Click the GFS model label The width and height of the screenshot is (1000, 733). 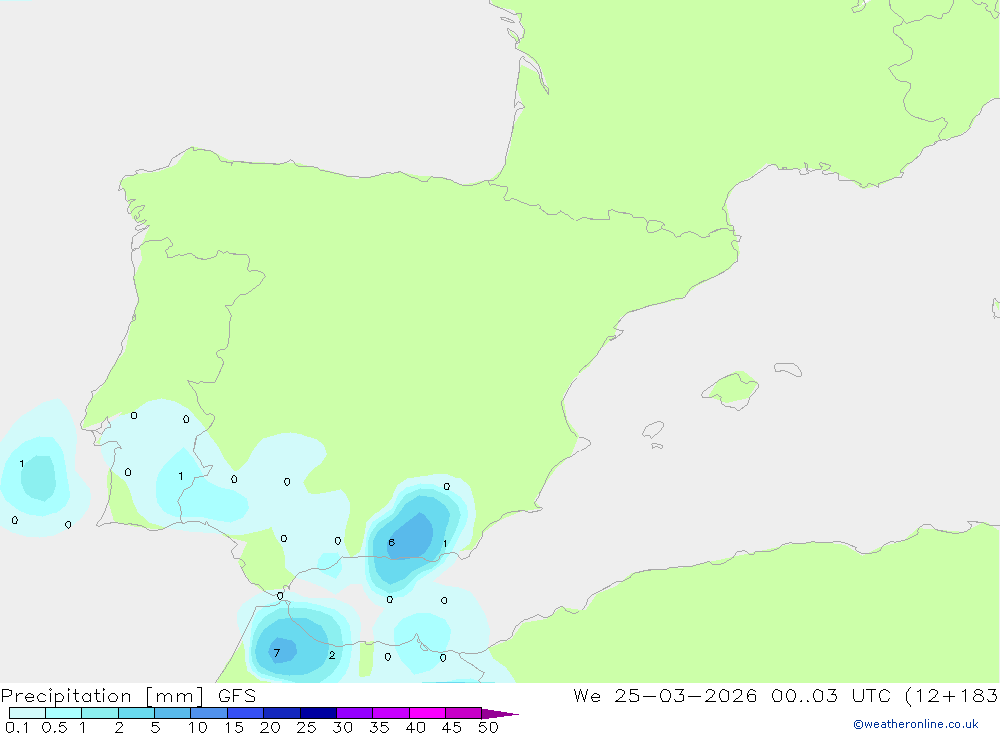click(x=237, y=696)
